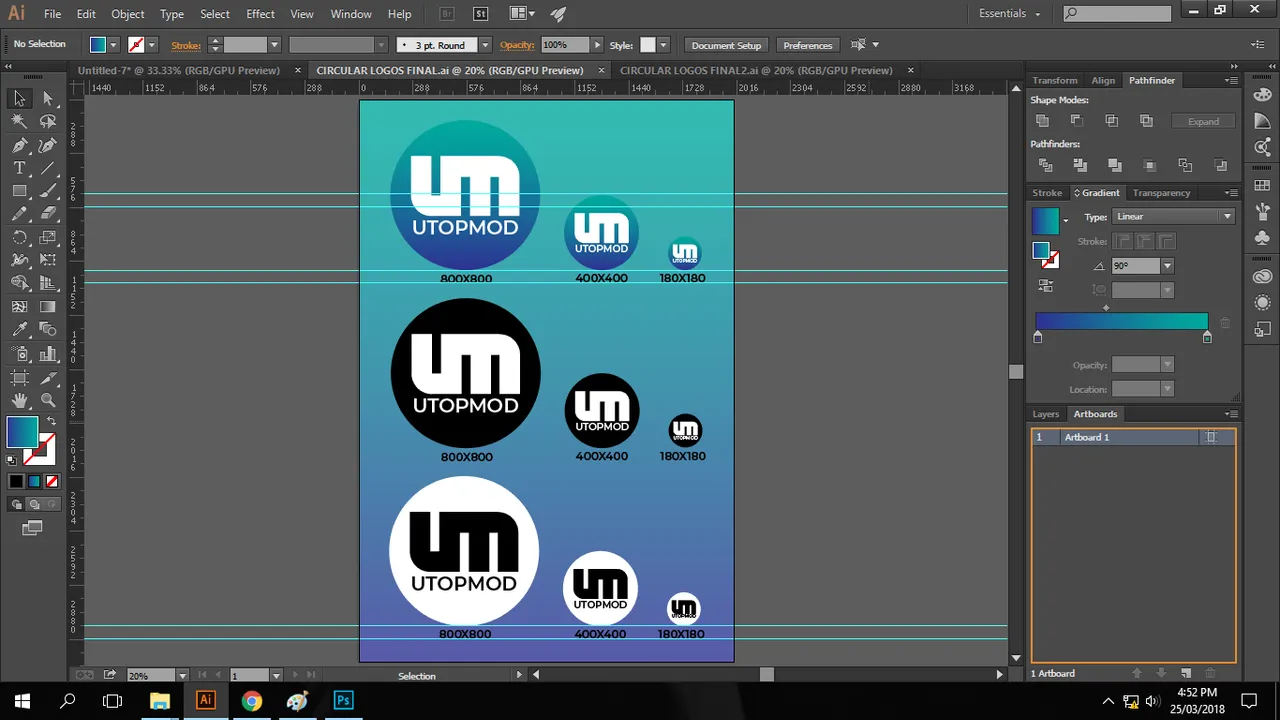Open the 3 pt. Round brush dropdown
The image size is (1280, 720).
tap(485, 45)
